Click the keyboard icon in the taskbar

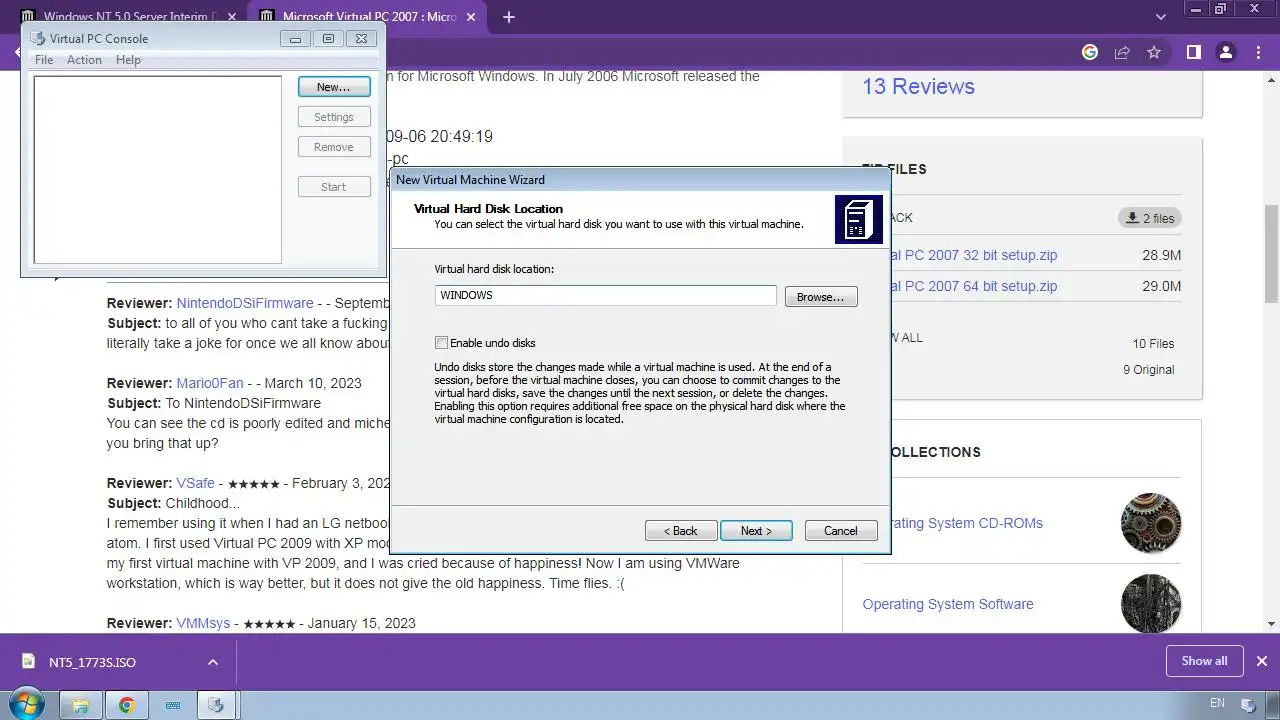(173, 705)
